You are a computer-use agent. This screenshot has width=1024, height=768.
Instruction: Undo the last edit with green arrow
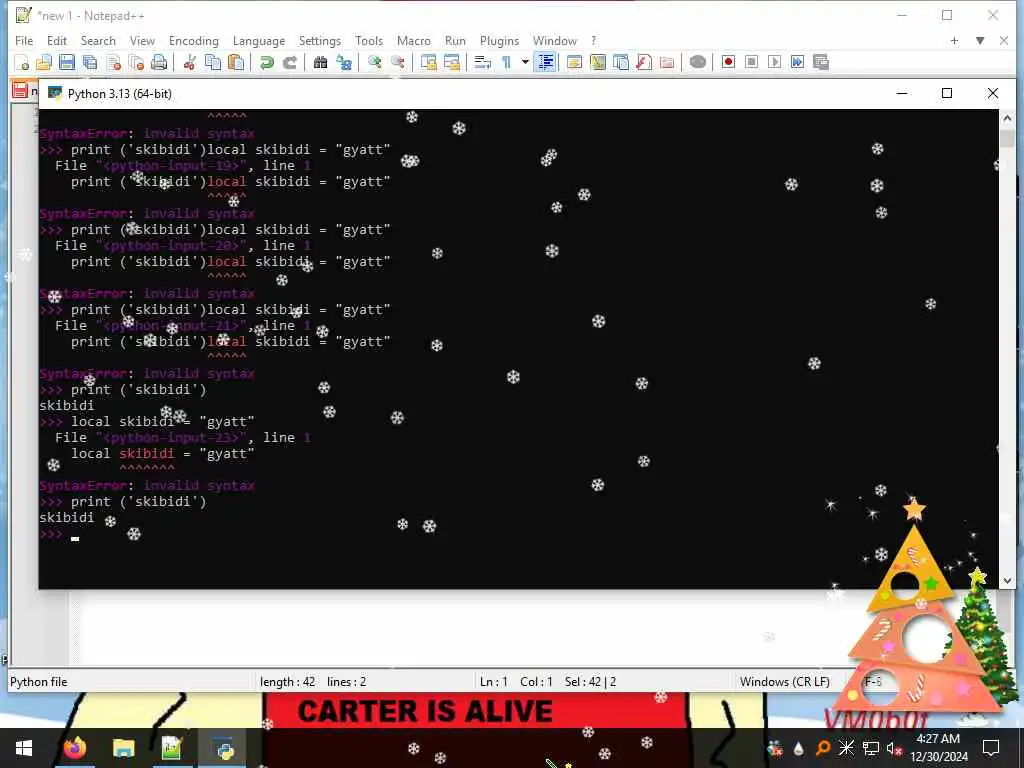pyautogui.click(x=266, y=63)
